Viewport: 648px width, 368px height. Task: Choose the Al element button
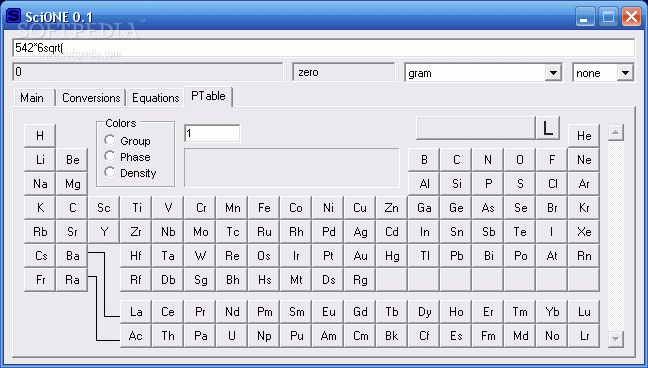tap(424, 184)
